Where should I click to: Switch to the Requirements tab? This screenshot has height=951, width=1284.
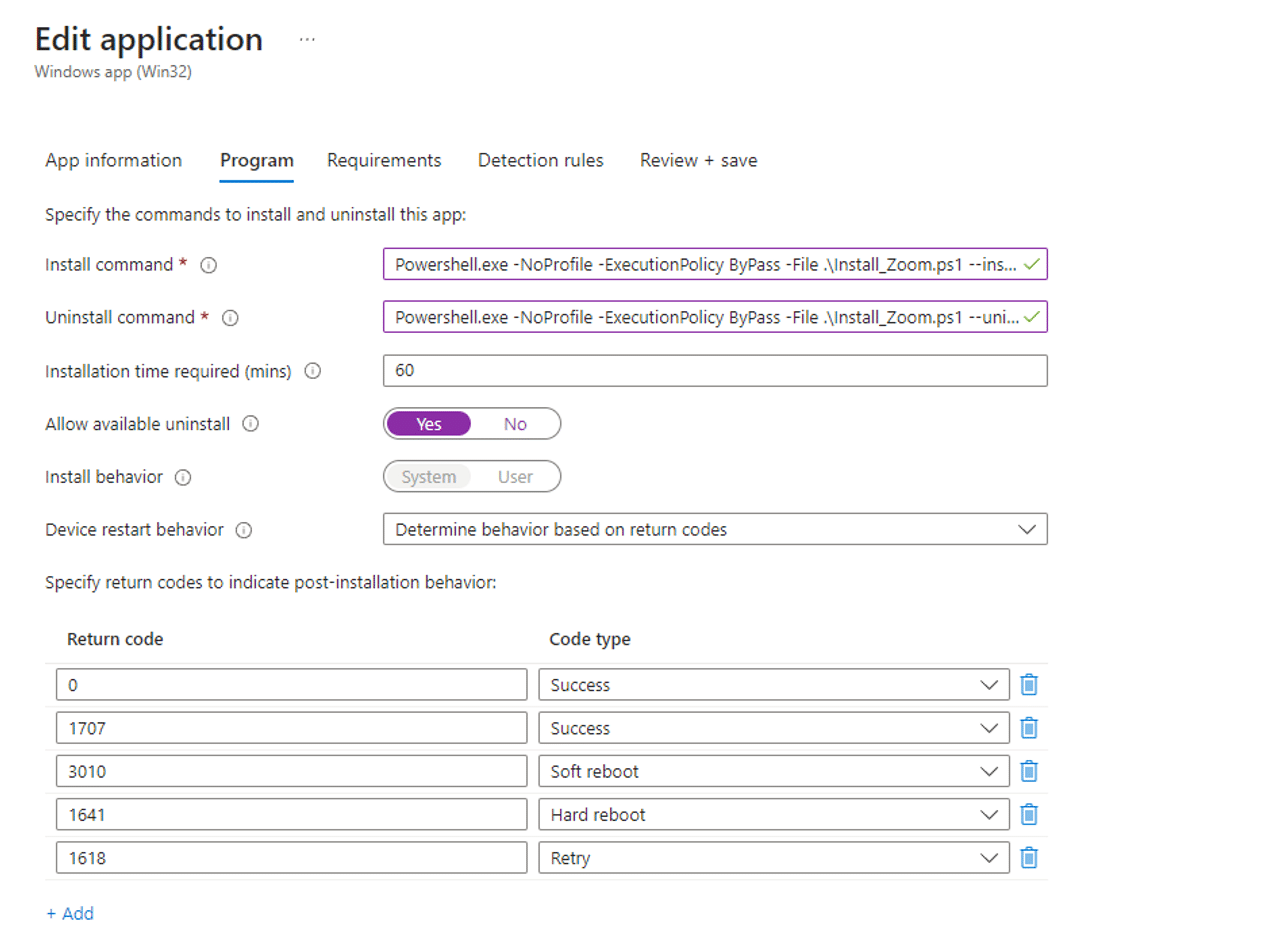point(384,160)
